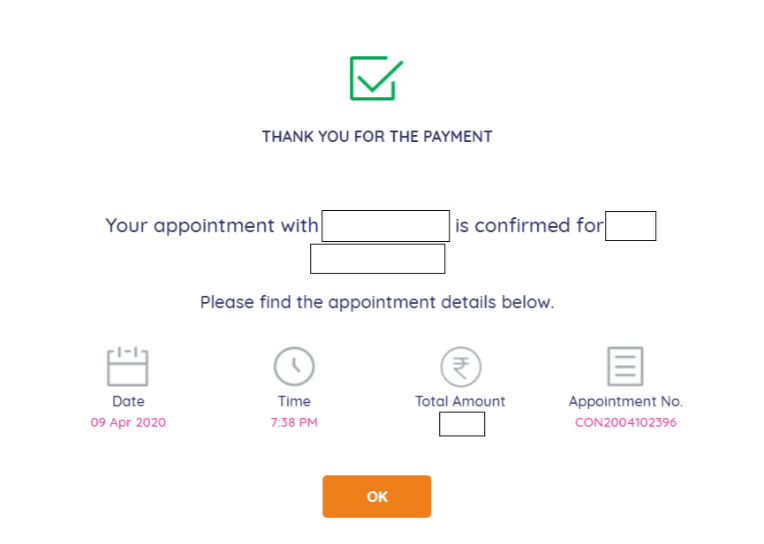Click 'Your appointment with' text
Image resolution: width=764 pixels, height=544 pixels.
point(211,226)
